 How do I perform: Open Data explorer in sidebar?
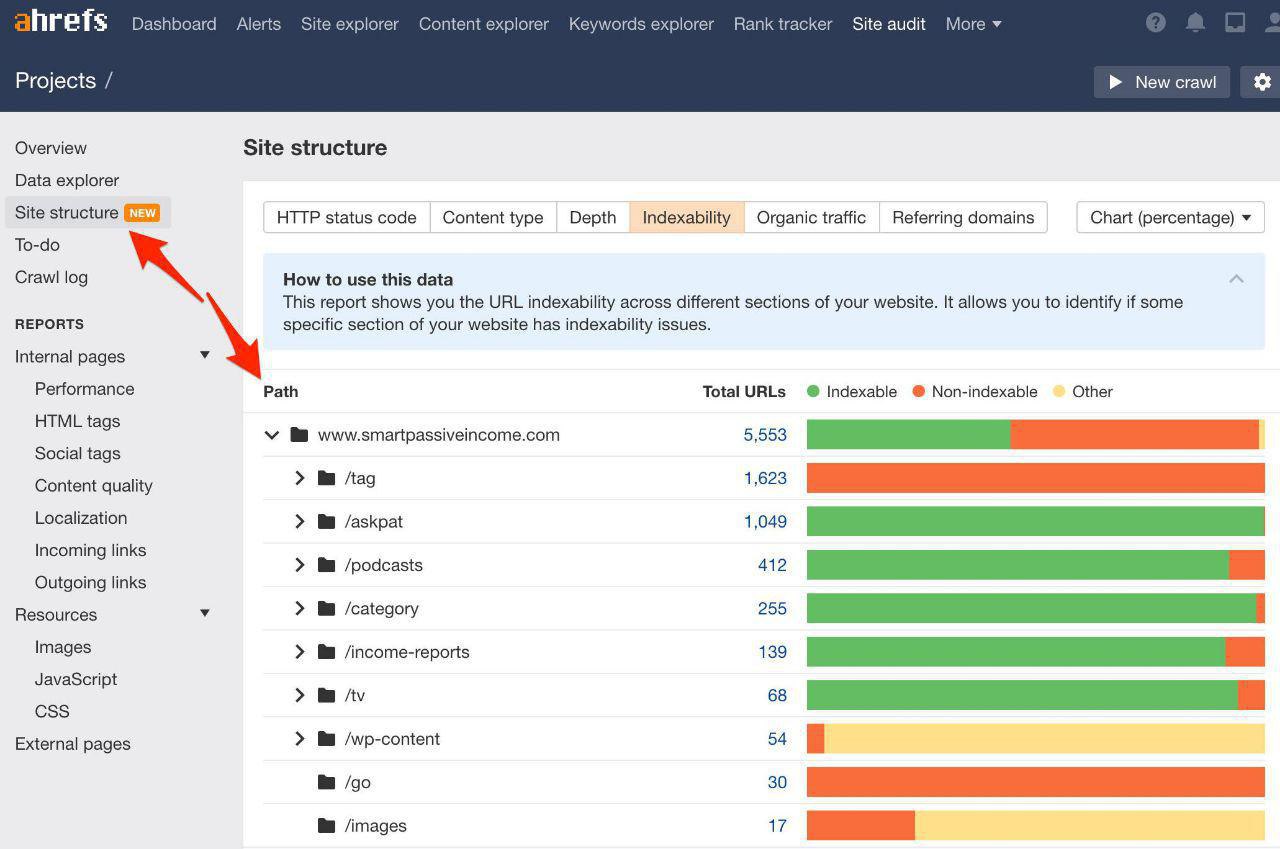[x=67, y=180]
